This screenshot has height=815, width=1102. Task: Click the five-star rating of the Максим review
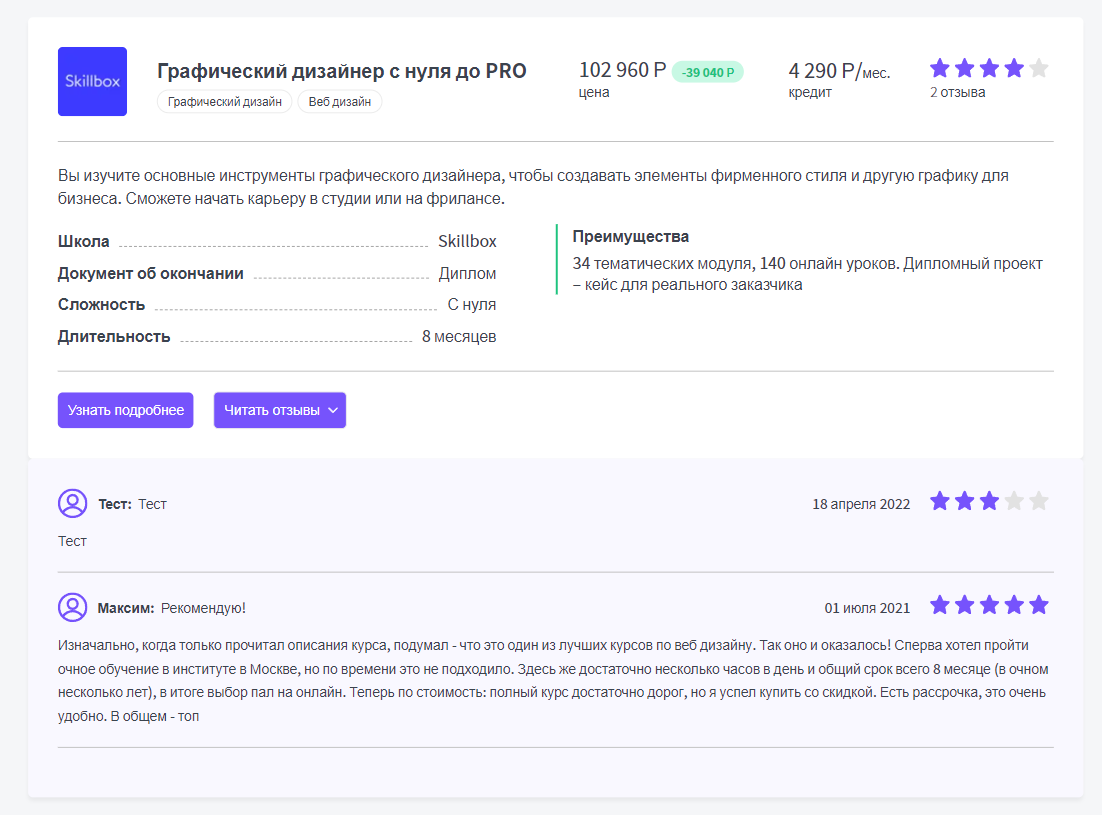(989, 605)
